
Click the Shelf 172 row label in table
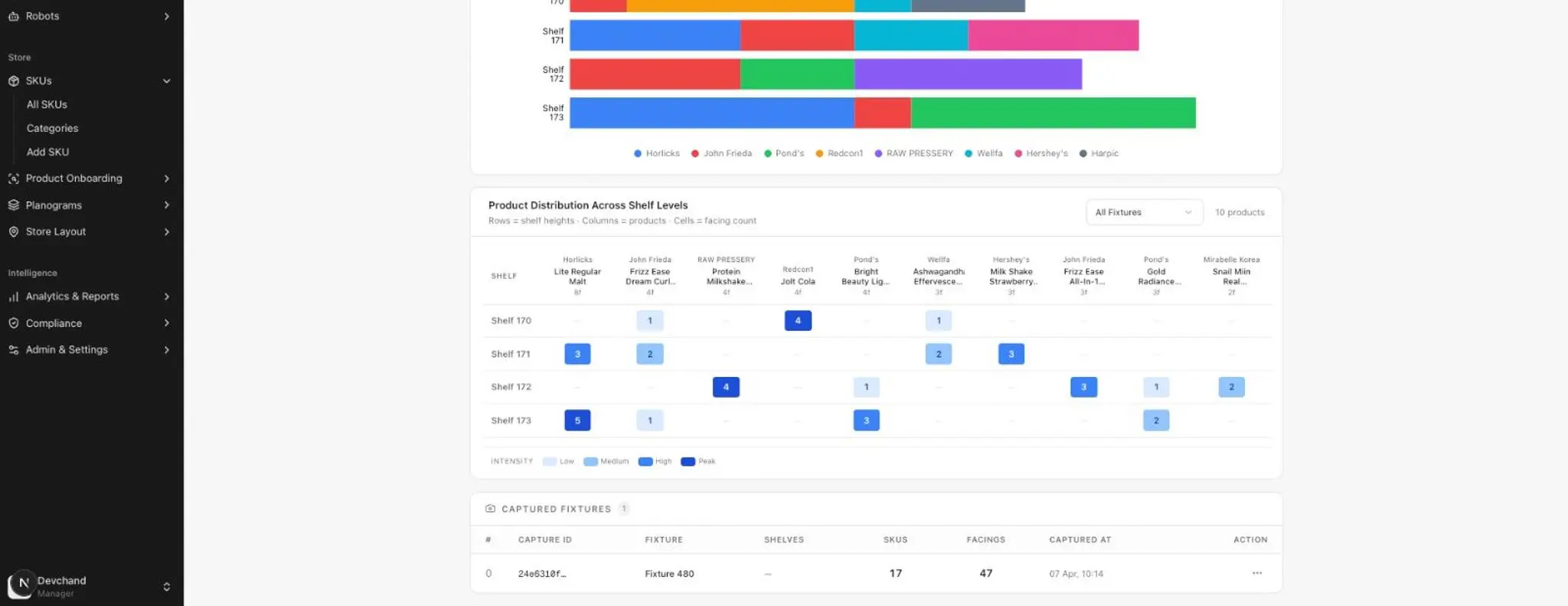tap(511, 387)
